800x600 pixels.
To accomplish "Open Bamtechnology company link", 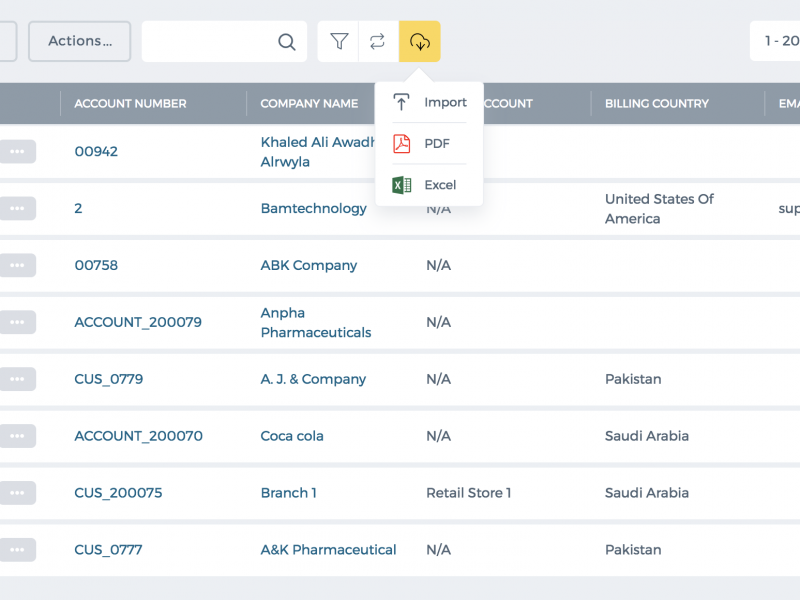I will 313,208.
